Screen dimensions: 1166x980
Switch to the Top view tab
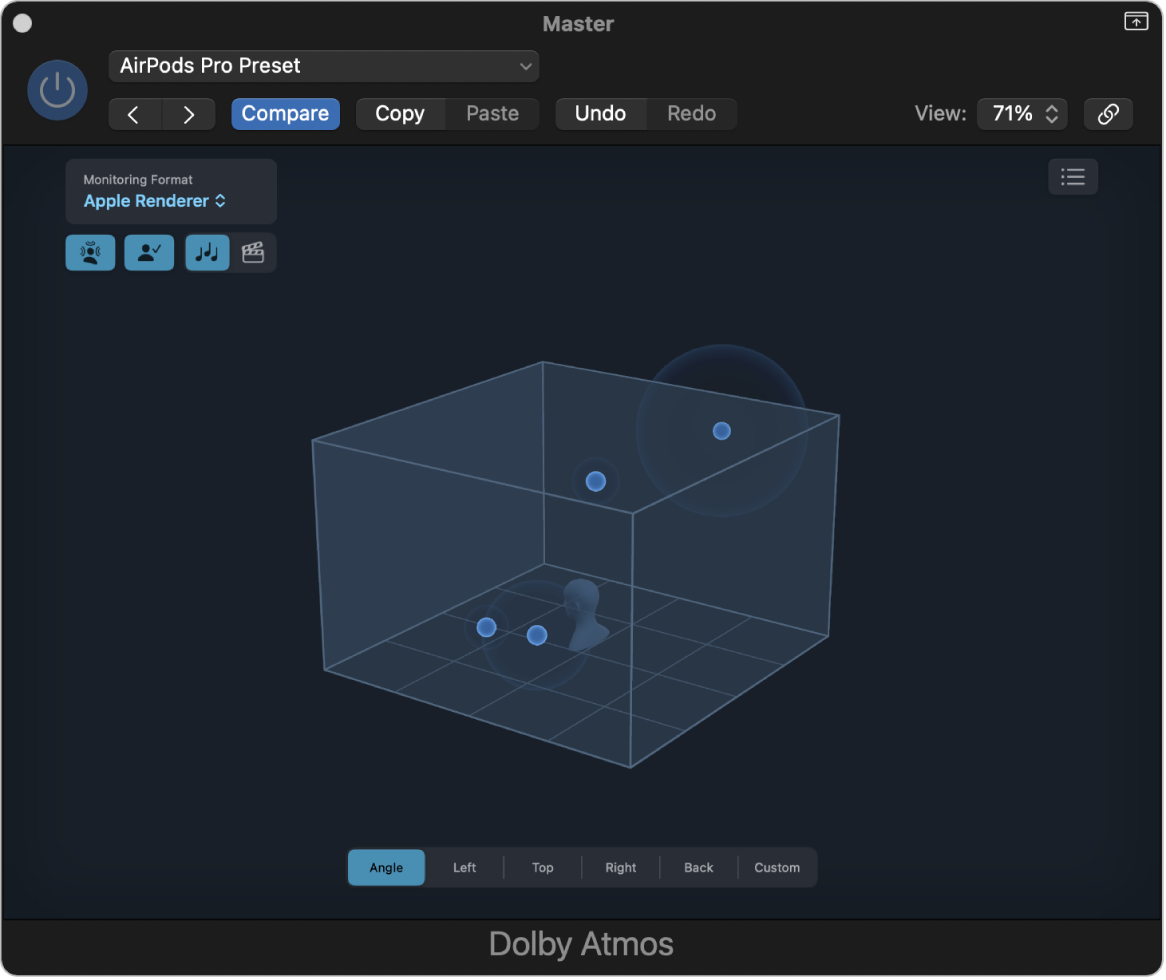(x=542, y=867)
